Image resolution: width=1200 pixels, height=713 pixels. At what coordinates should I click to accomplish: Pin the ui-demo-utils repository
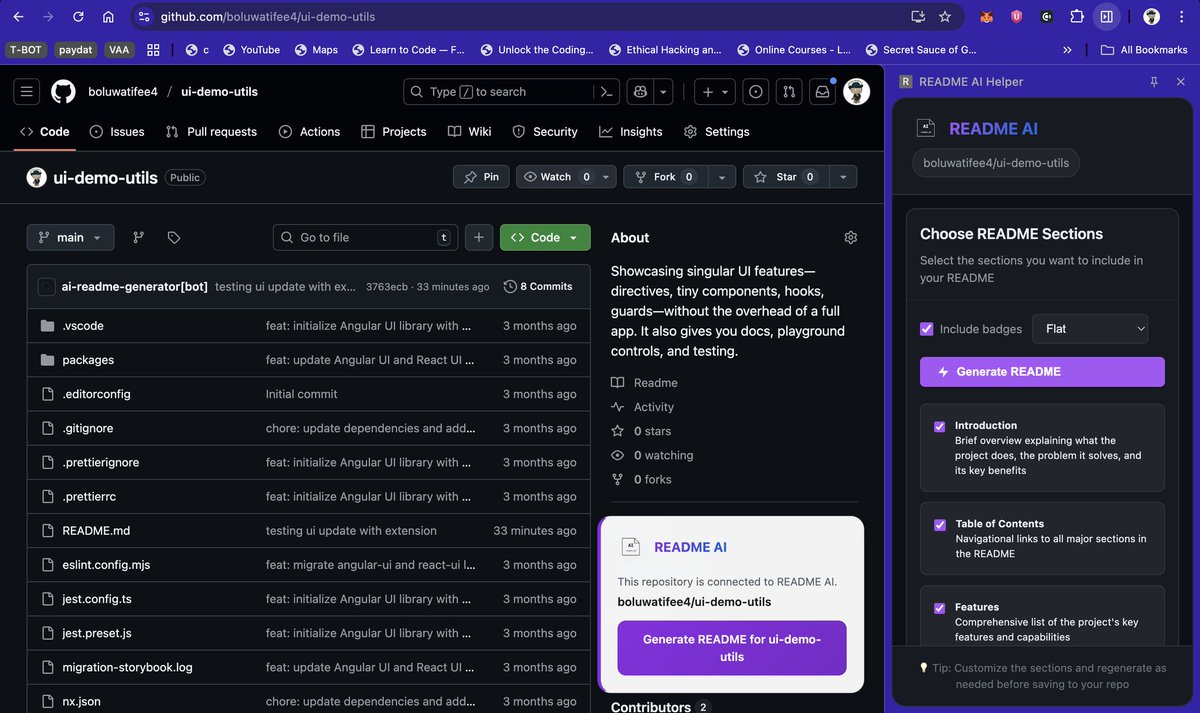(481, 177)
